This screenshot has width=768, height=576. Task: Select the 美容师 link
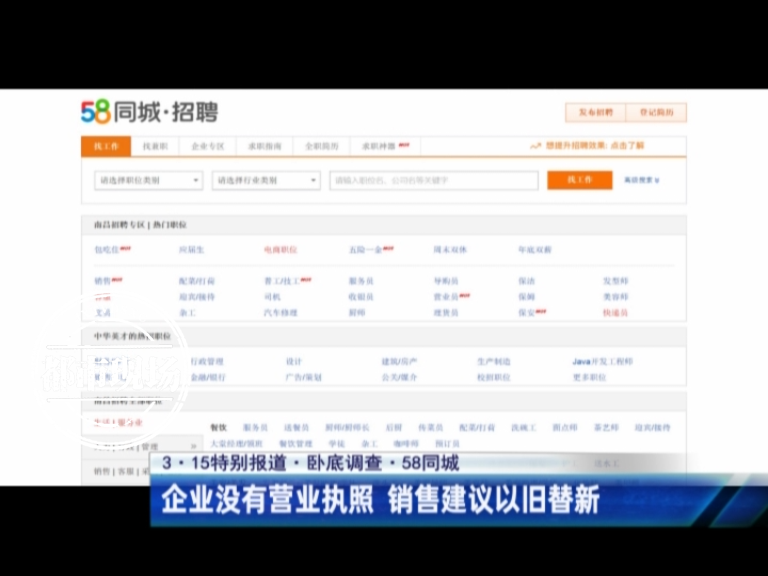[x=616, y=297]
